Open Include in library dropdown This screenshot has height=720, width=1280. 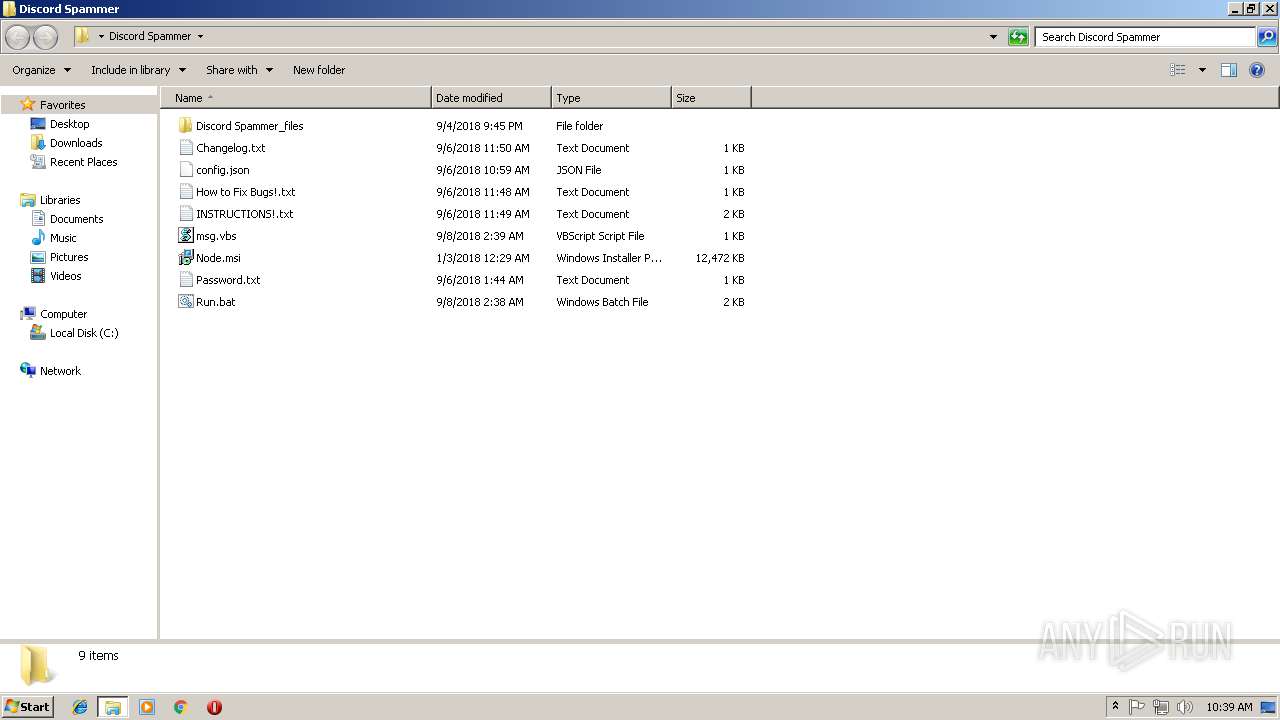click(x=138, y=70)
